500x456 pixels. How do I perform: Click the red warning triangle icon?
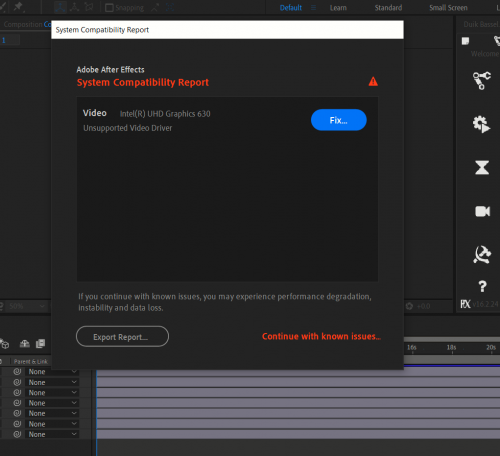coord(373,81)
